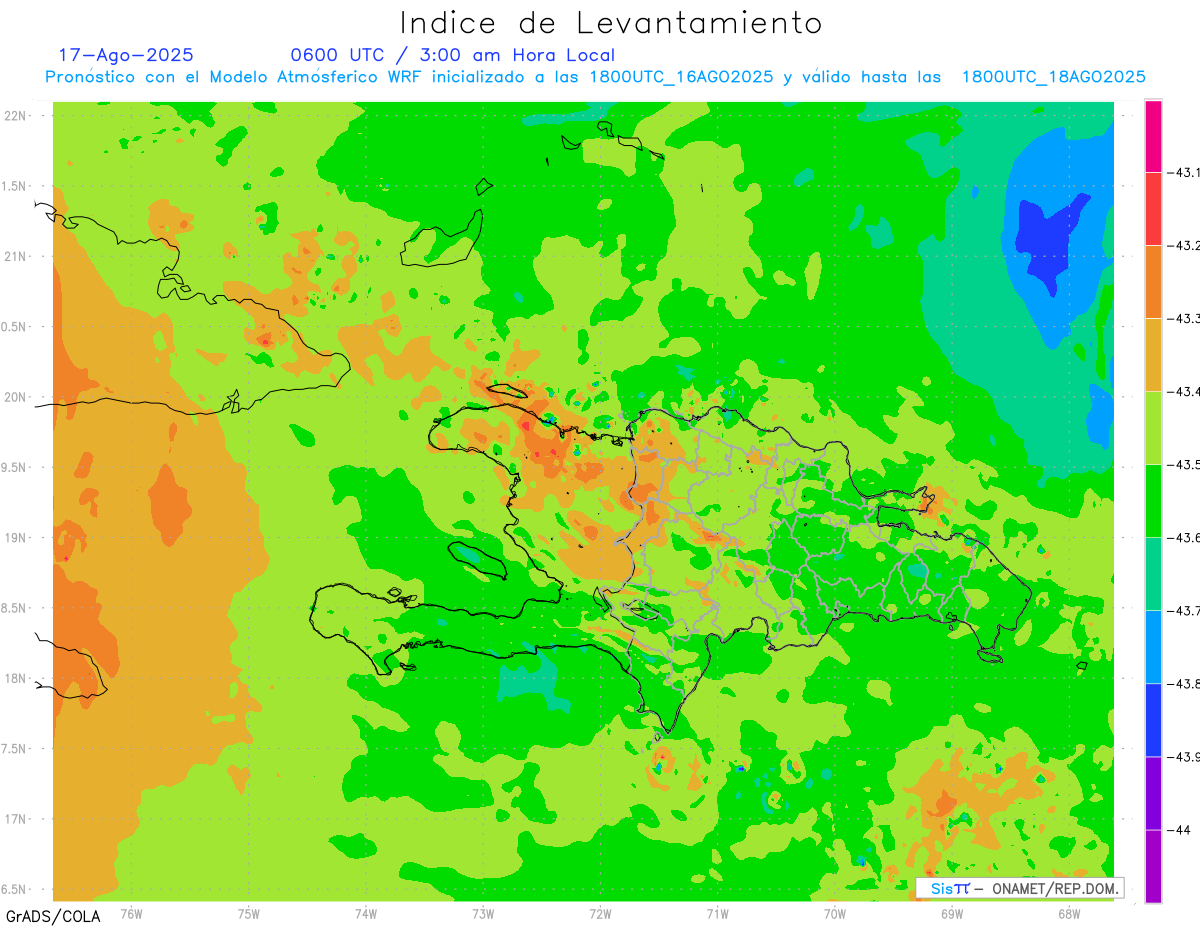Screen dimensions: 1200x927
Task: Click the initialization time '1800UTC_16AGO2025'
Action: pos(682,77)
